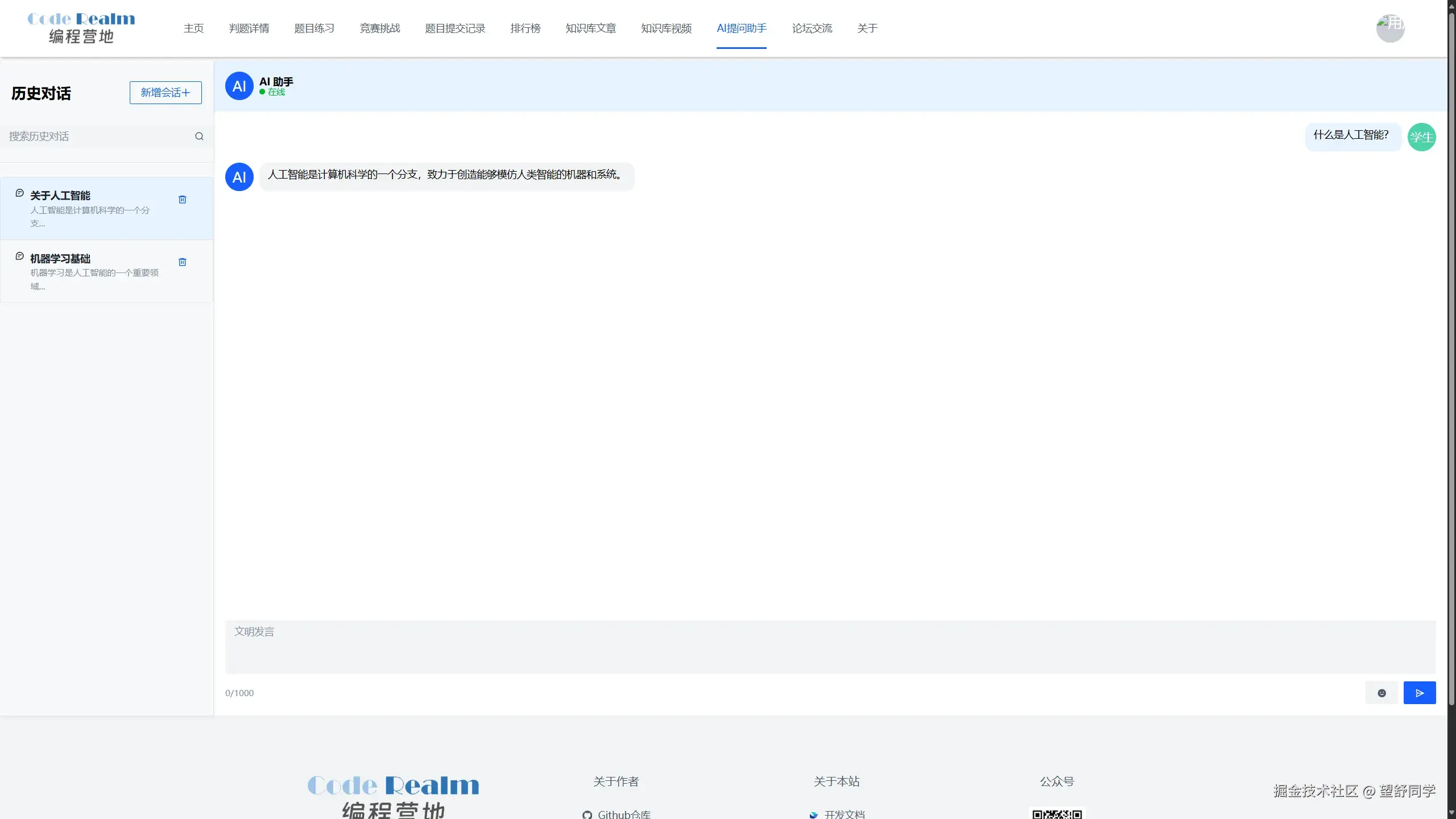Open the 论坛交流 section
1456x819 pixels.
pos(812,28)
